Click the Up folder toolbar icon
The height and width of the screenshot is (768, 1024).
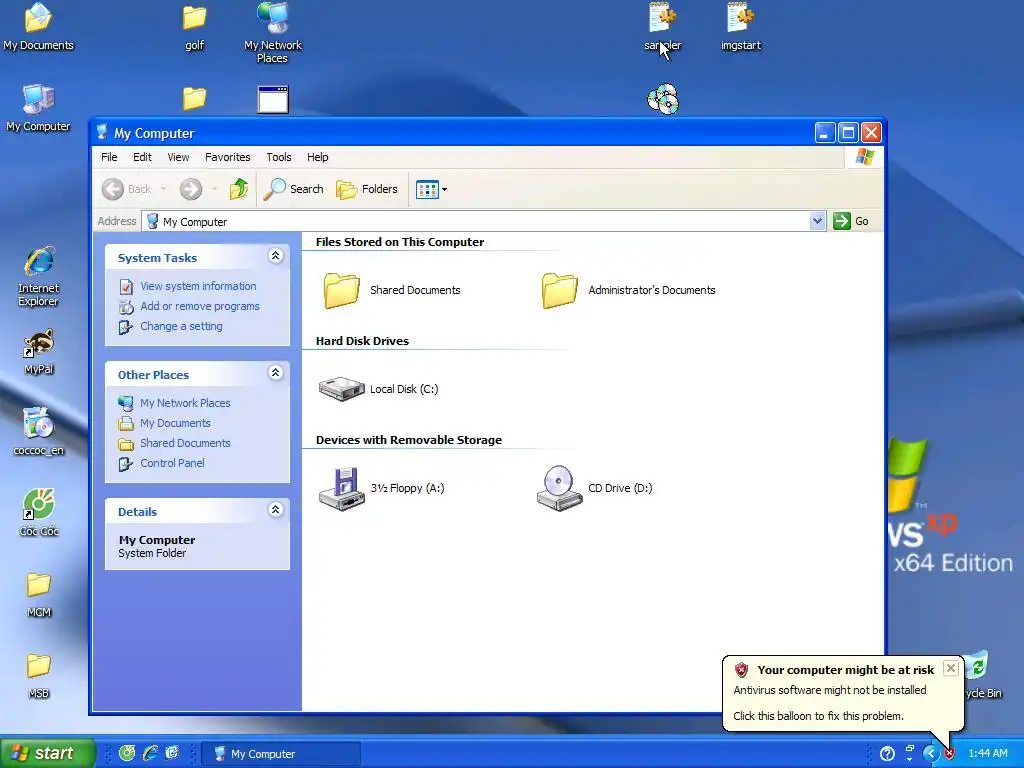(239, 189)
